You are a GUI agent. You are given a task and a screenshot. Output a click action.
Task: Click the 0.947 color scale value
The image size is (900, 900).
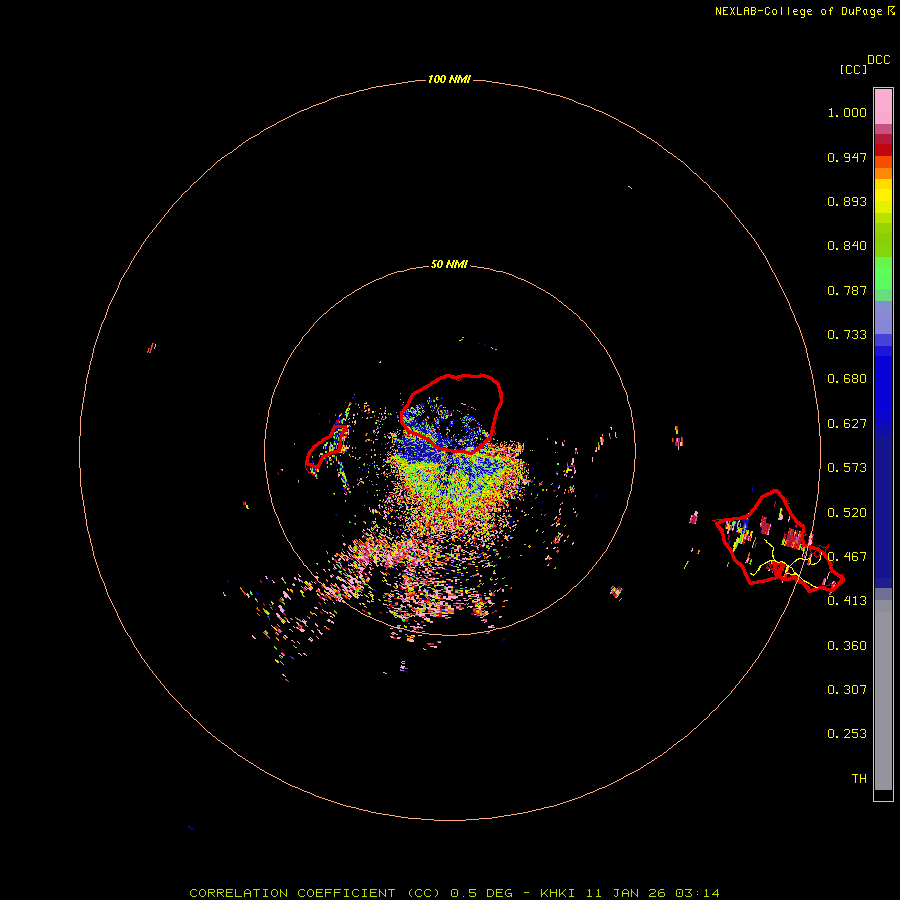point(847,157)
